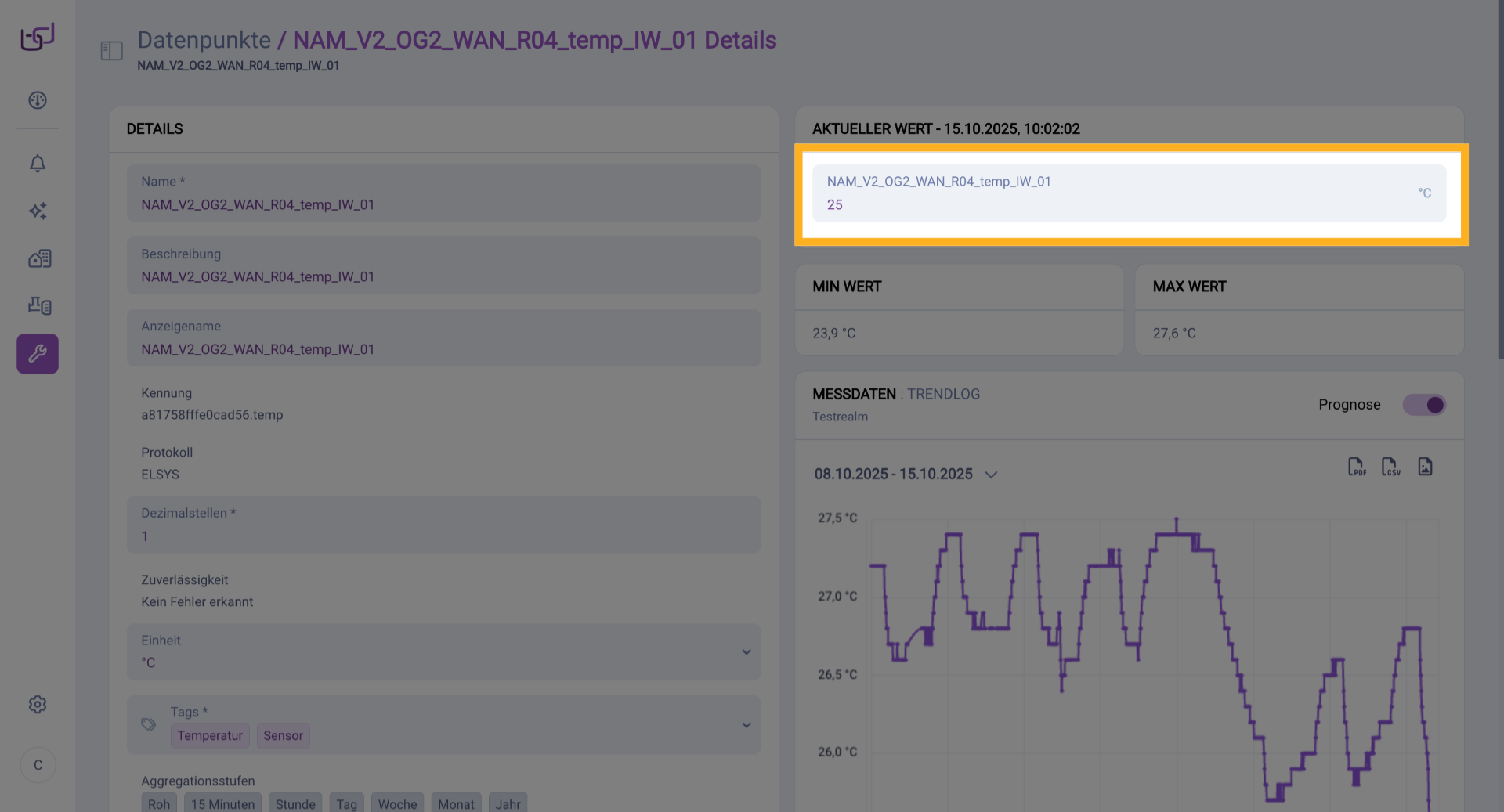Screen dimensions: 1504x812
Task: Disable the Prognose toggle switch
Action: coord(1423,405)
